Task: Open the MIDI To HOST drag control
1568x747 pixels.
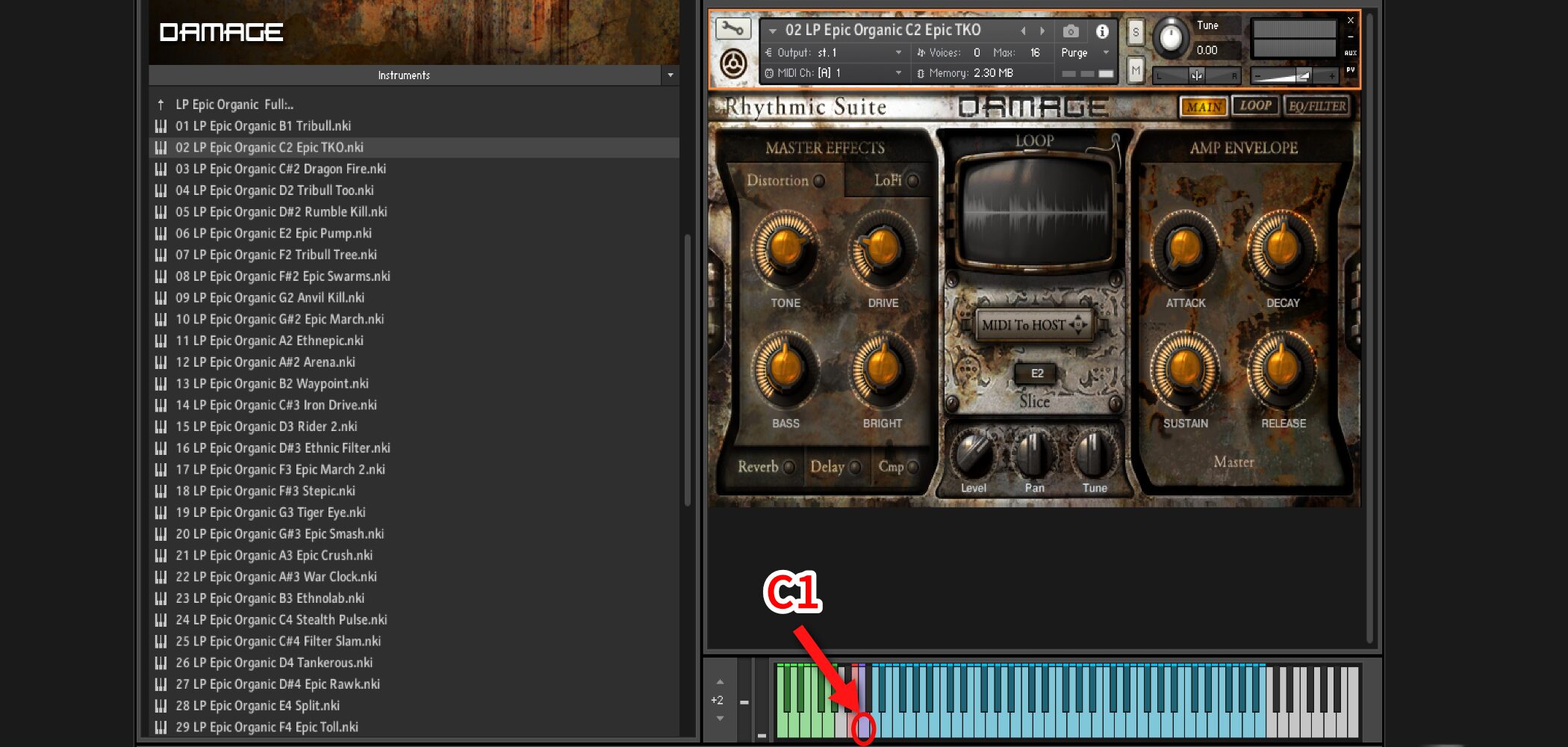Action: pos(1034,325)
